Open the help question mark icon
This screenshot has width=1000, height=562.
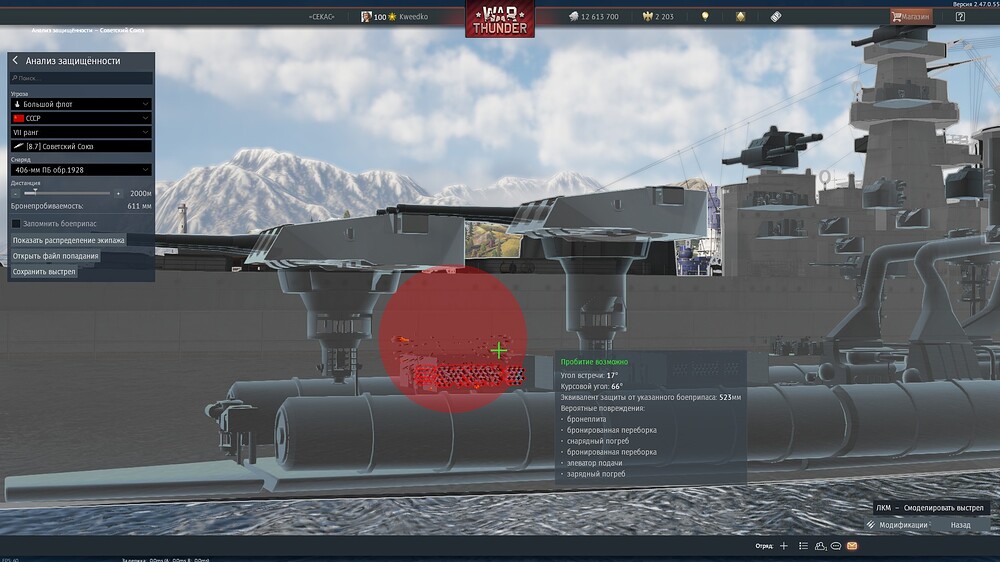(960, 17)
